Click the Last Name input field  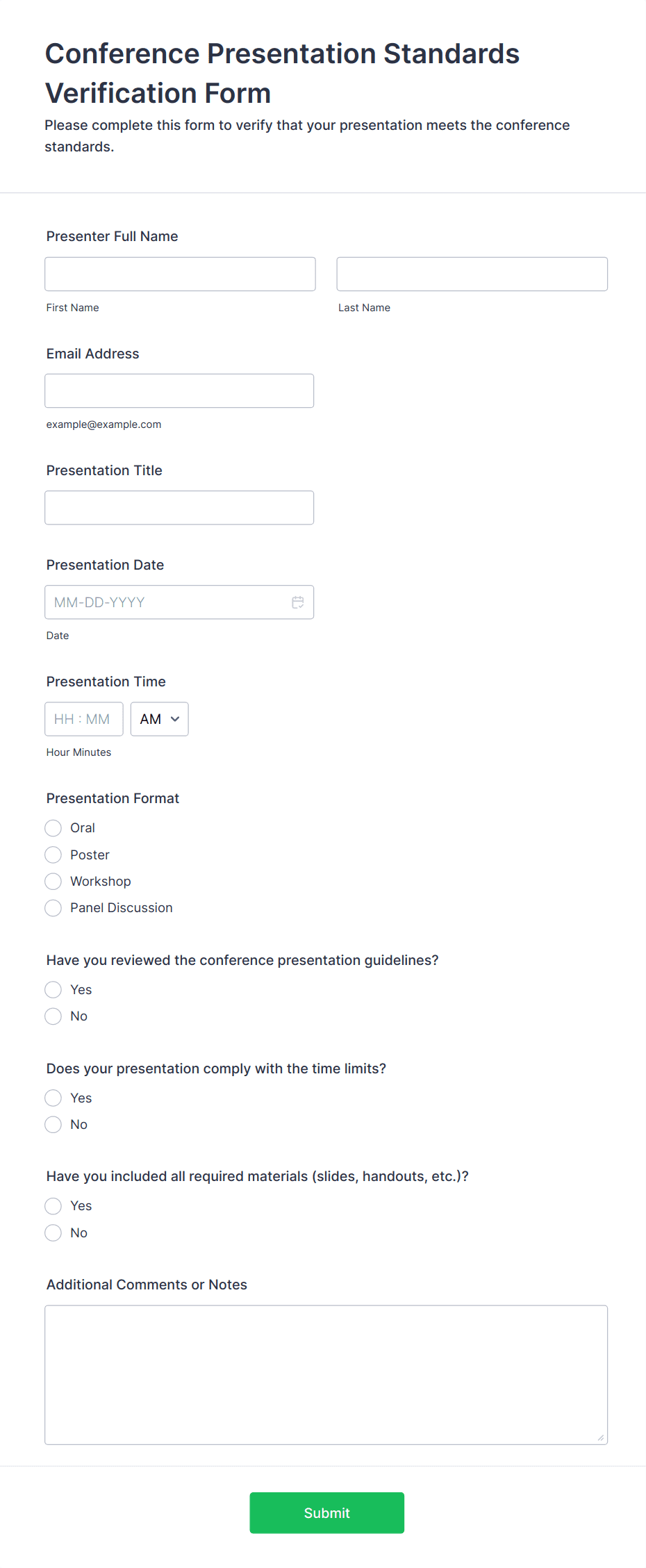pos(472,273)
